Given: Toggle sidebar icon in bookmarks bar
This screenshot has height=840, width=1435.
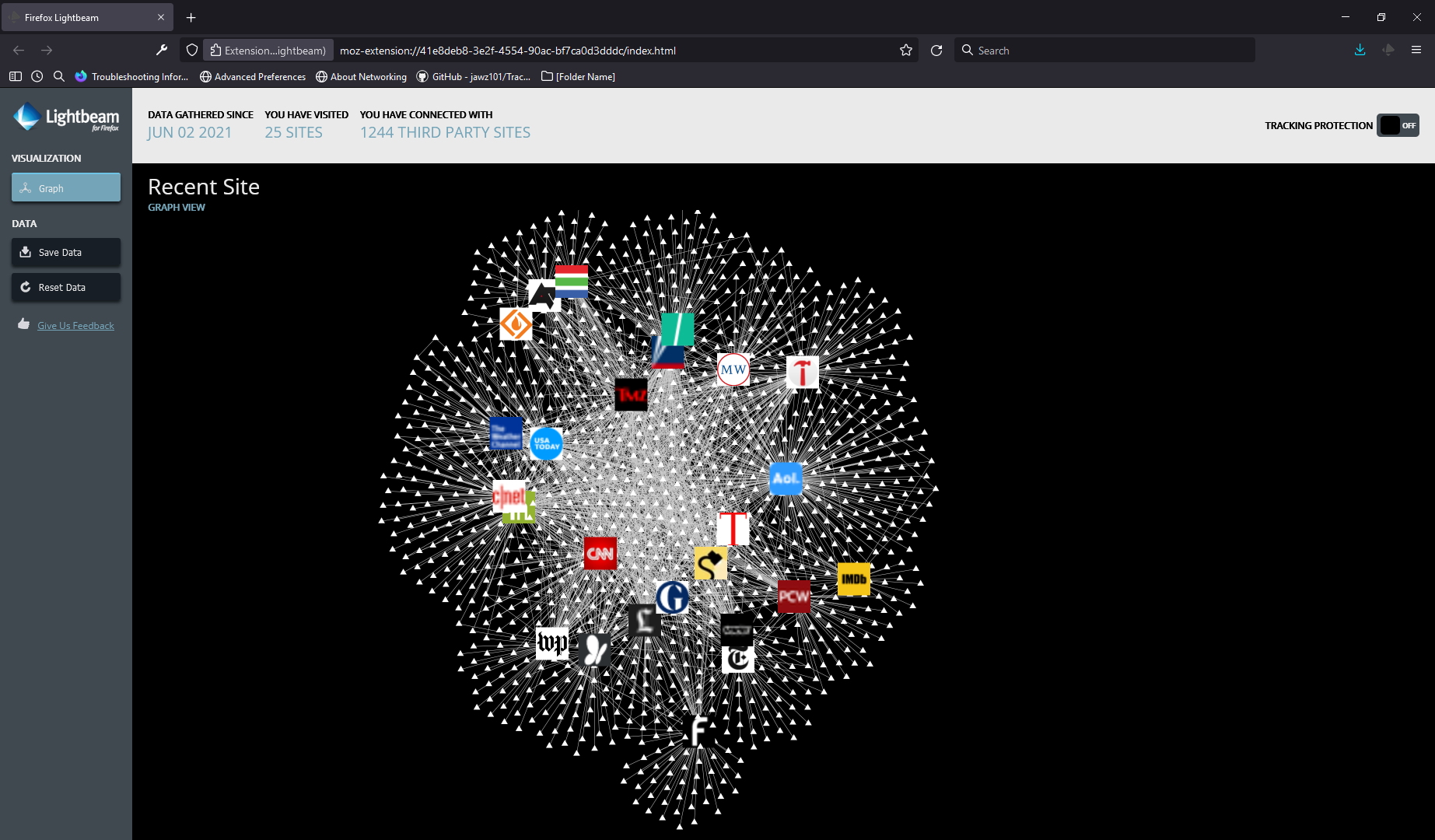Looking at the screenshot, I should 16,76.
